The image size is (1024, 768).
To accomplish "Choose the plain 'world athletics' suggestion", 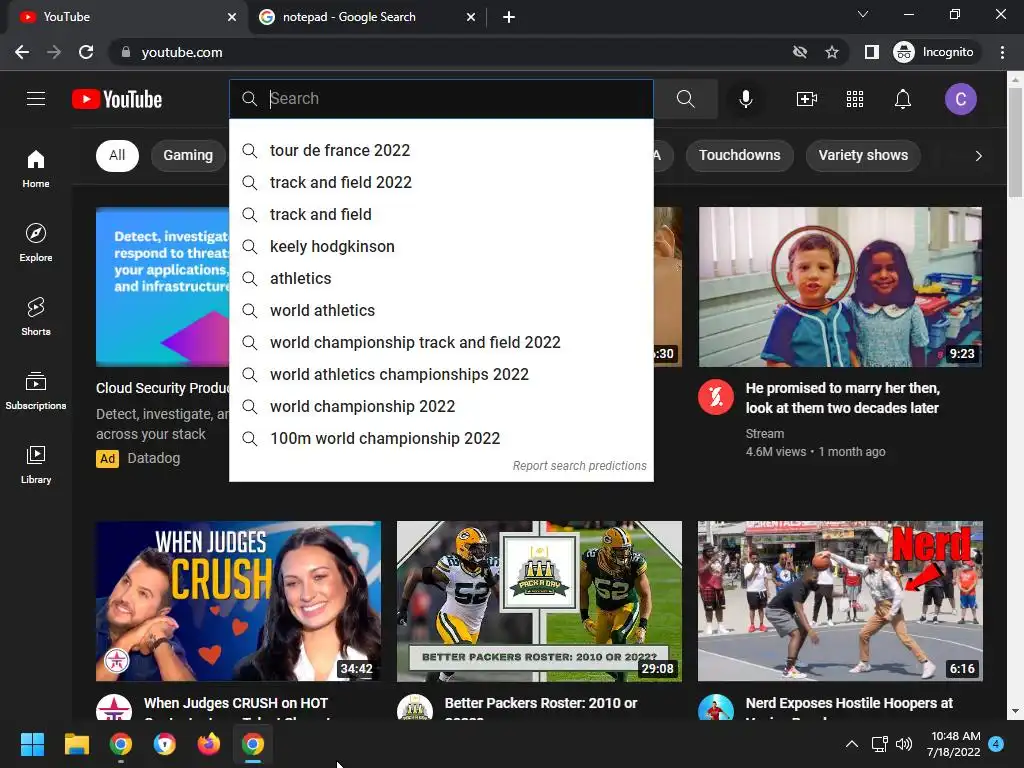I will click(x=441, y=310).
